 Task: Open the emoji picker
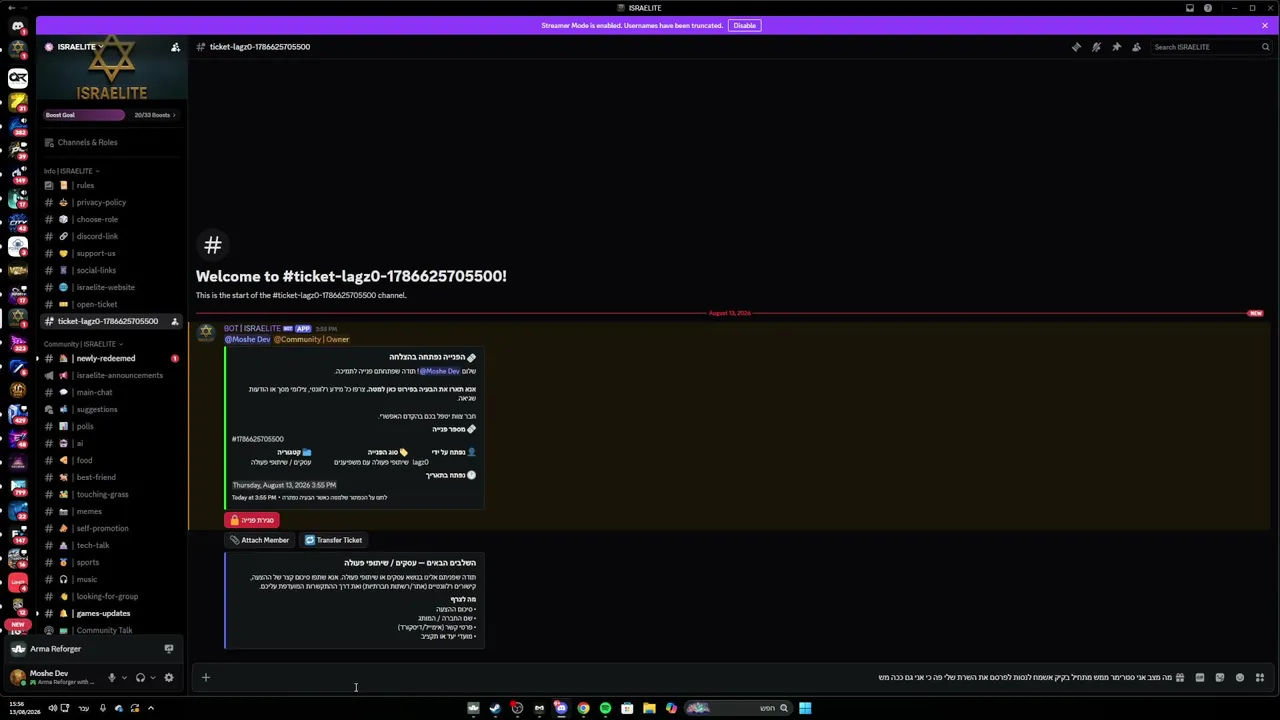(1240, 678)
